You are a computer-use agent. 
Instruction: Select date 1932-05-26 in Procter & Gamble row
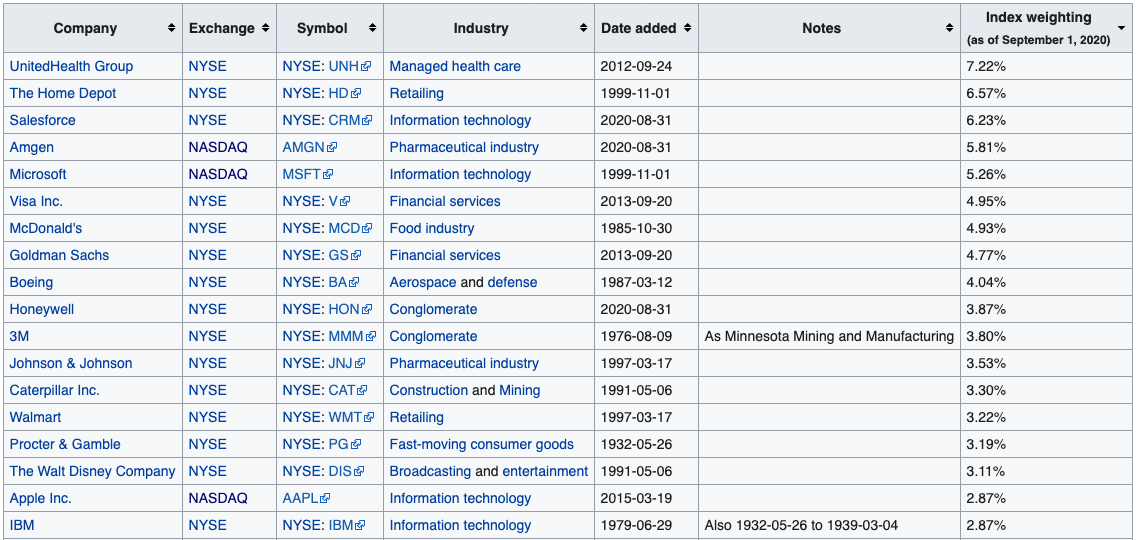(636, 444)
